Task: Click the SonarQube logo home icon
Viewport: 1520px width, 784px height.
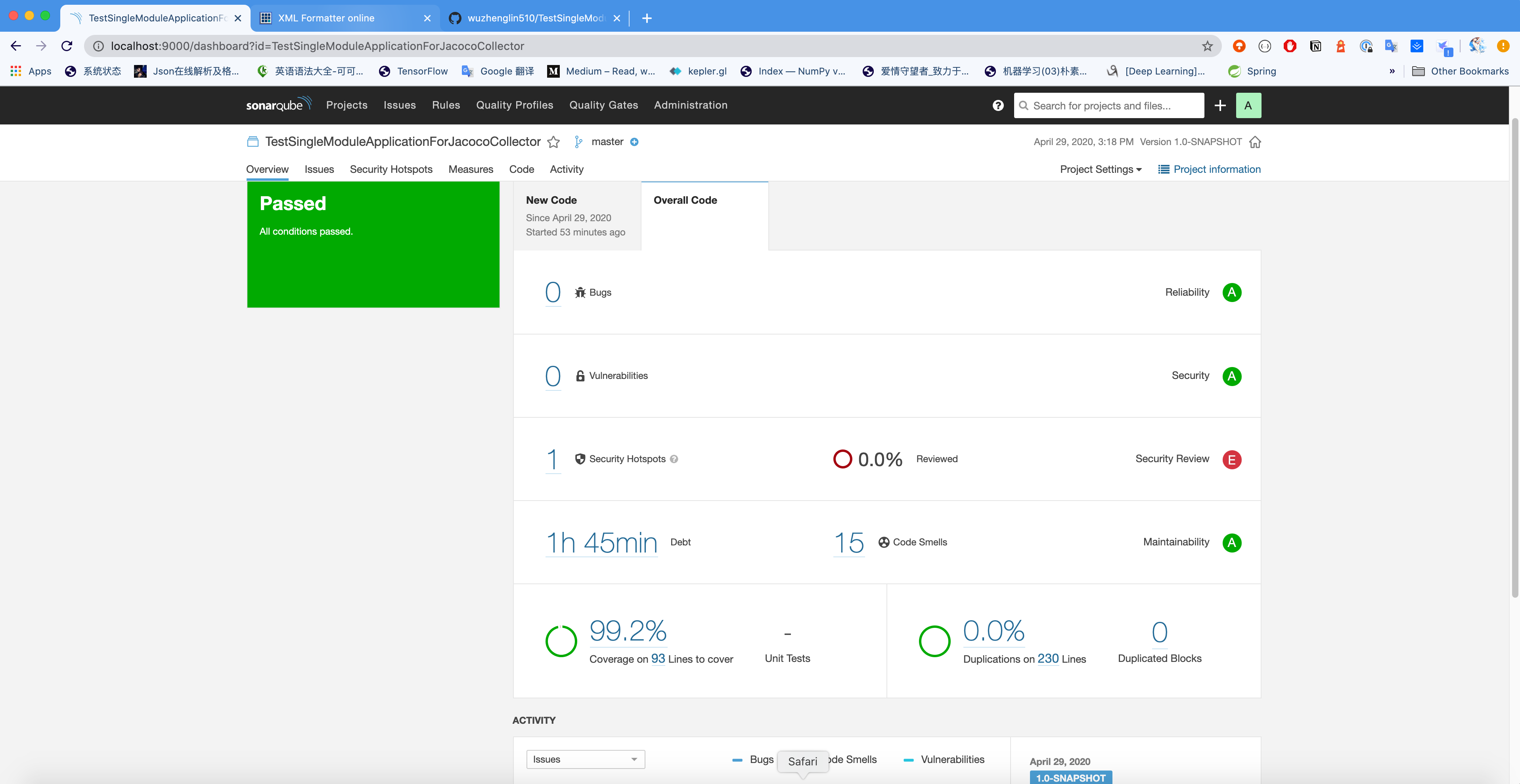Action: point(278,105)
